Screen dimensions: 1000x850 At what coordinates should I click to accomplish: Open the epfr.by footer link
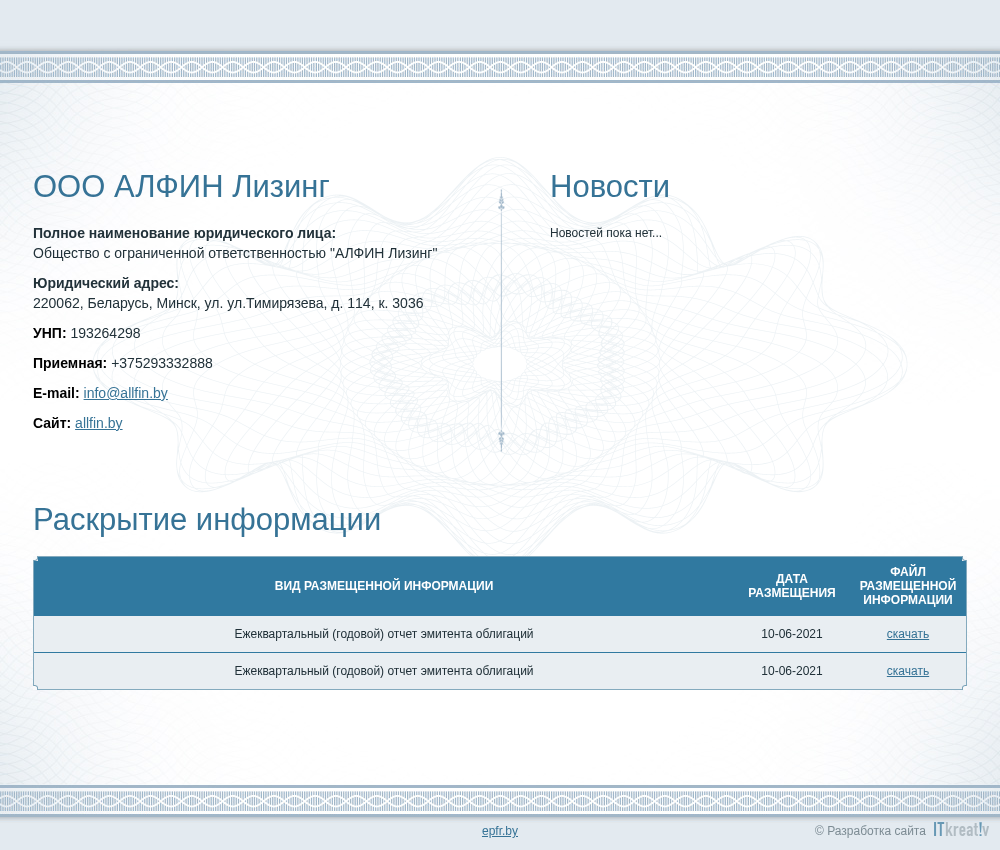500,831
